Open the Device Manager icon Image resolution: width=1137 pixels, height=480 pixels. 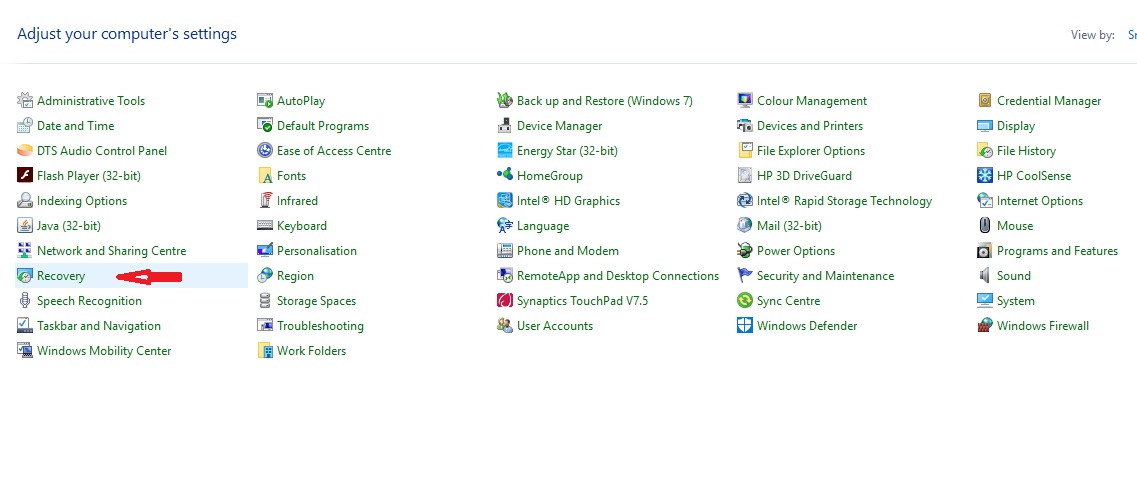[505, 125]
